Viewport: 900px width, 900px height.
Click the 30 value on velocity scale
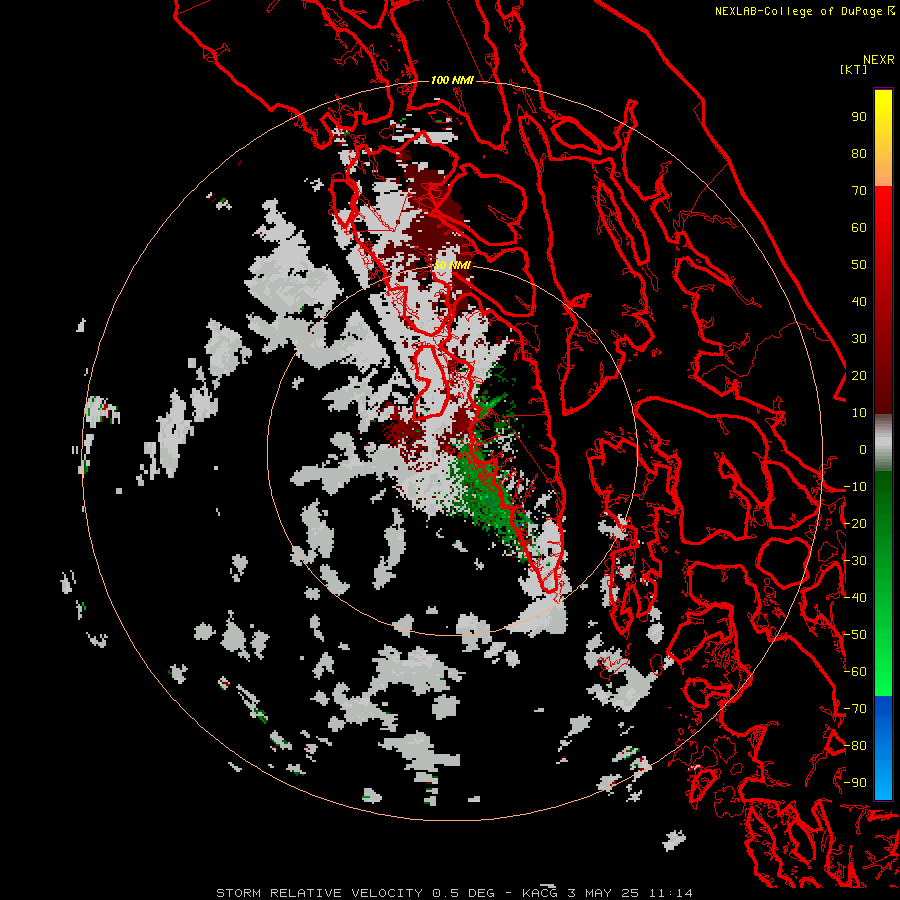pyautogui.click(x=859, y=339)
